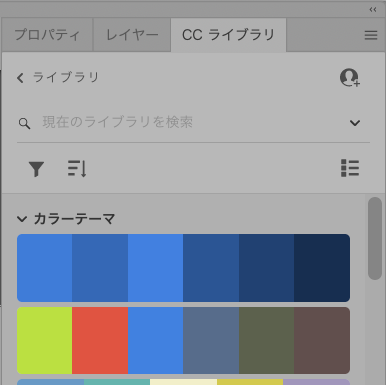This screenshot has height=385, width=386.
Task: Pick the slate blue swatch in second theme
Action: tap(211, 340)
